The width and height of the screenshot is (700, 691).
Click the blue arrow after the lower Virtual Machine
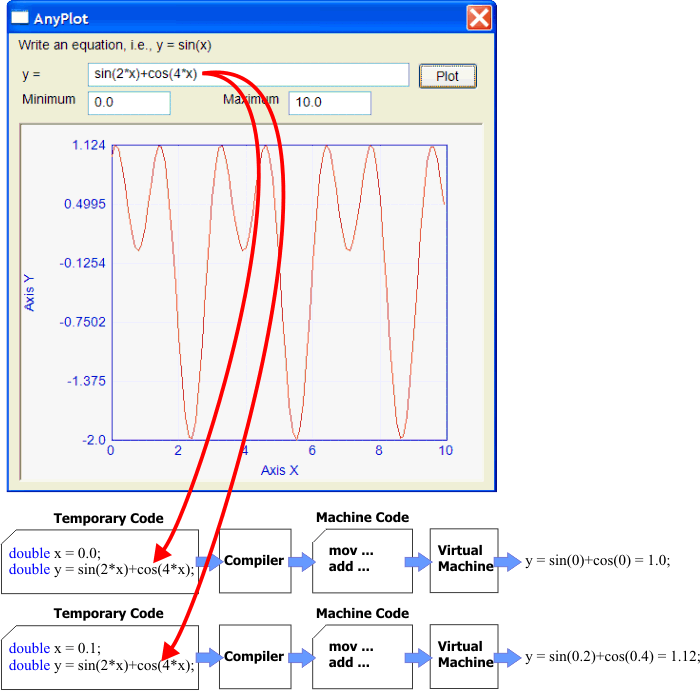(508, 657)
